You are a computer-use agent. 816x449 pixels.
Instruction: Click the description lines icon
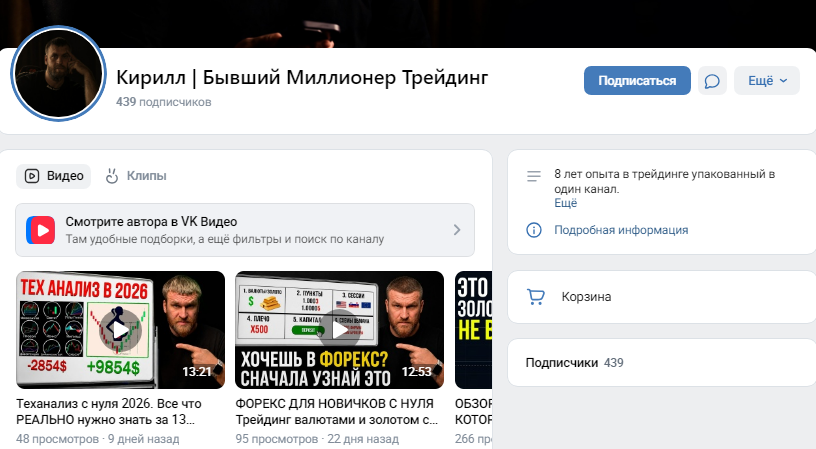click(534, 176)
